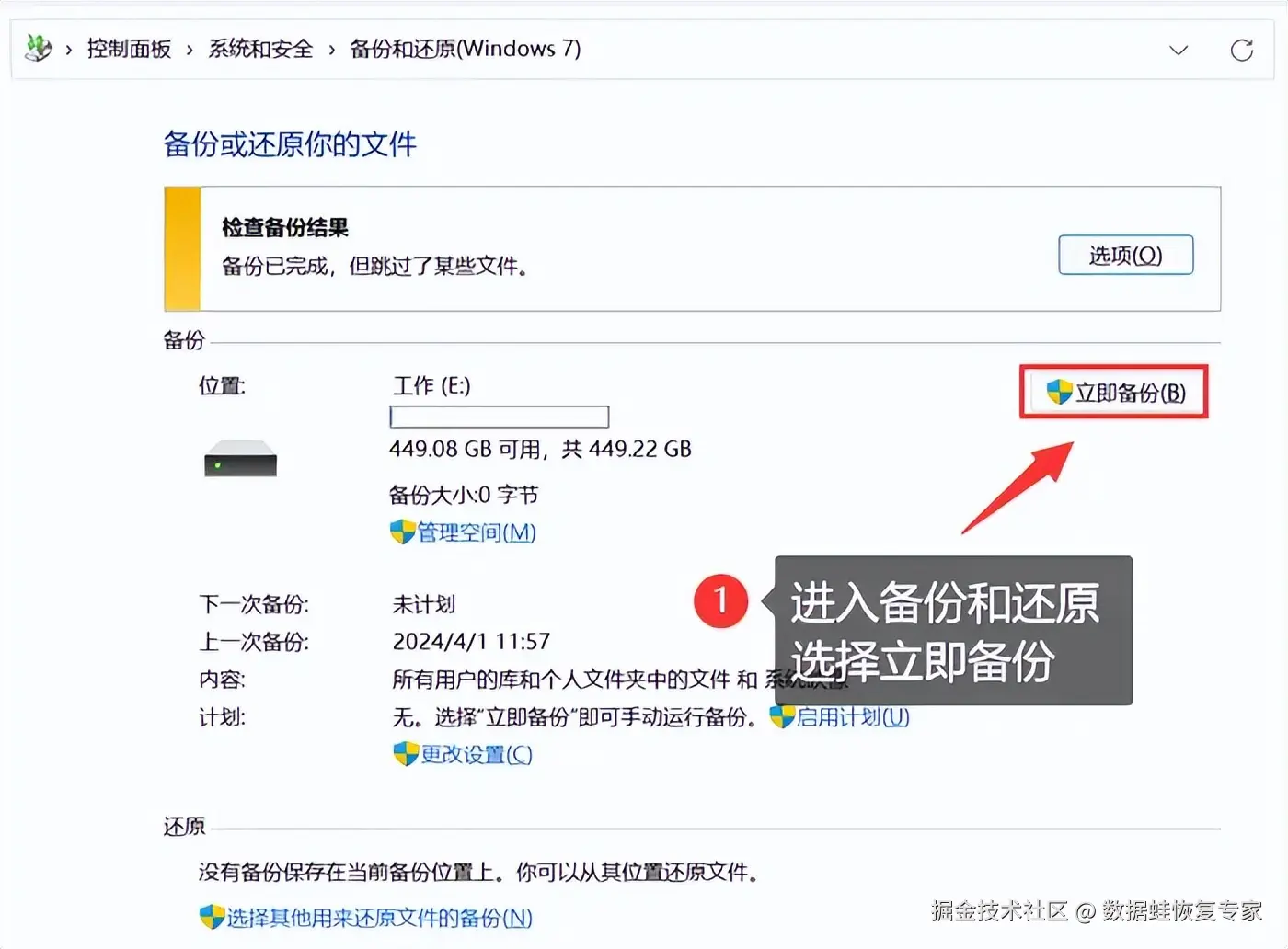Viewport: 1288px width, 949px height.
Task: Expand the chevron after 系统和安全
Action: click(x=332, y=50)
